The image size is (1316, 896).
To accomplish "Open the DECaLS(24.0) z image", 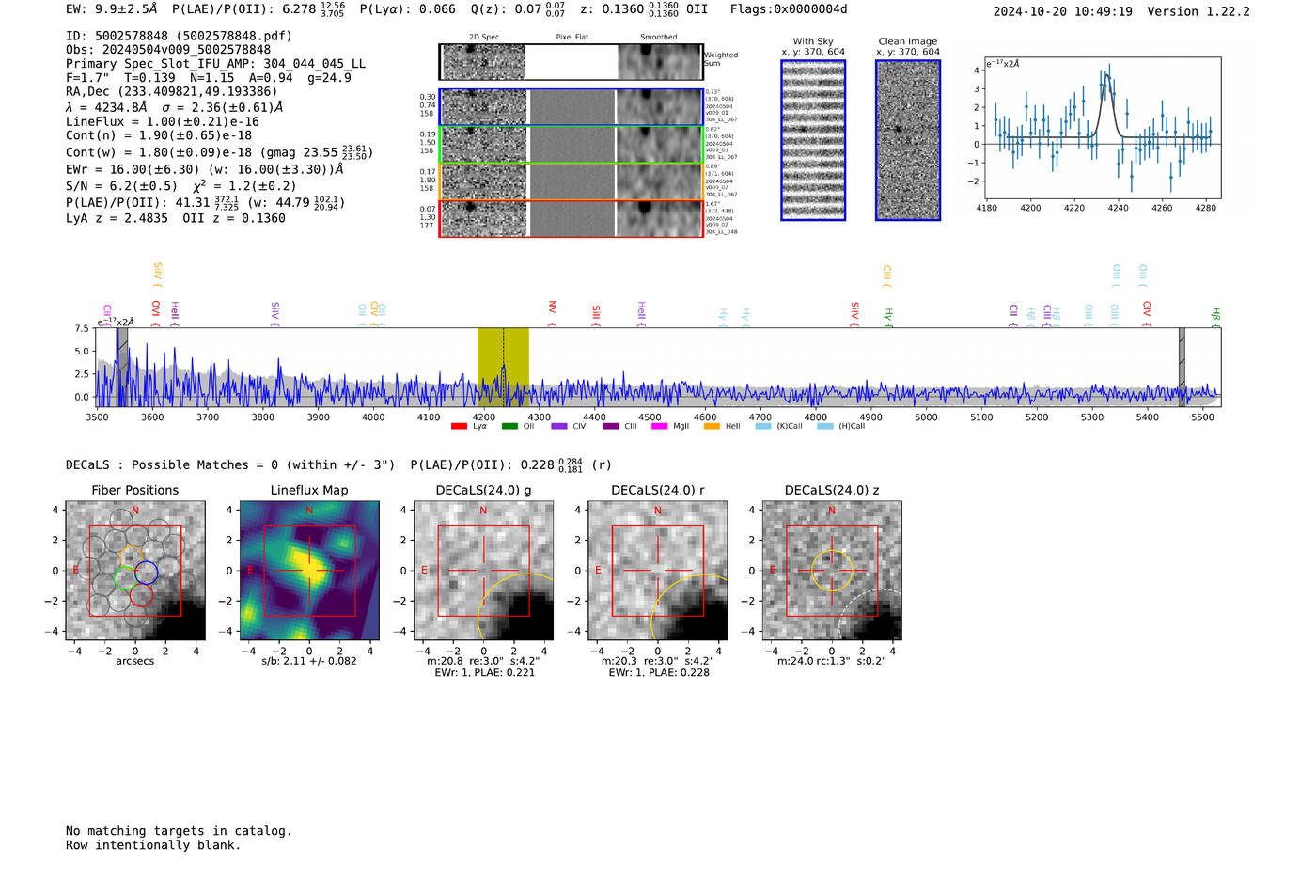I will tap(832, 571).
